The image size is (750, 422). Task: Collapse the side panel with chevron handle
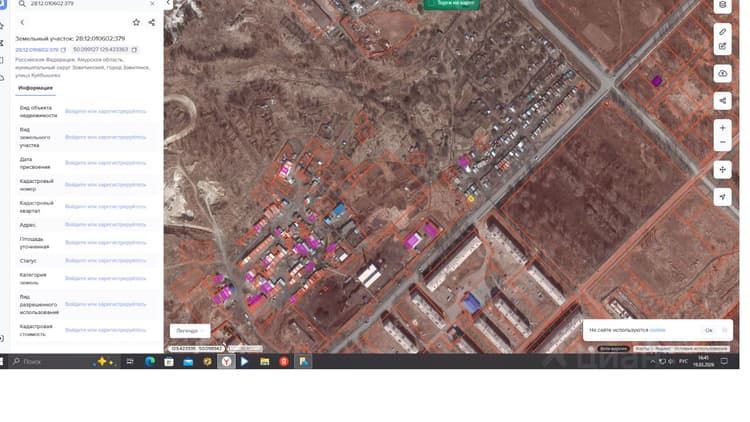pyautogui.click(x=168, y=4)
